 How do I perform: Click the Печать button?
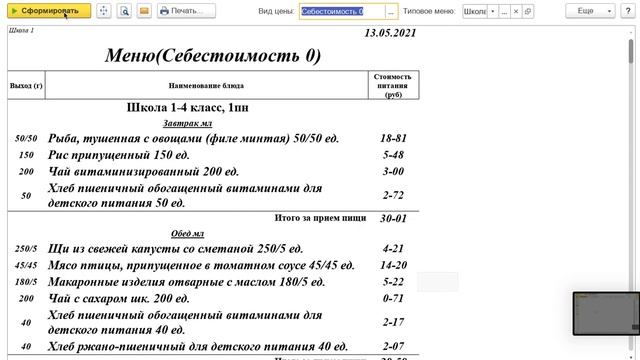[186, 11]
